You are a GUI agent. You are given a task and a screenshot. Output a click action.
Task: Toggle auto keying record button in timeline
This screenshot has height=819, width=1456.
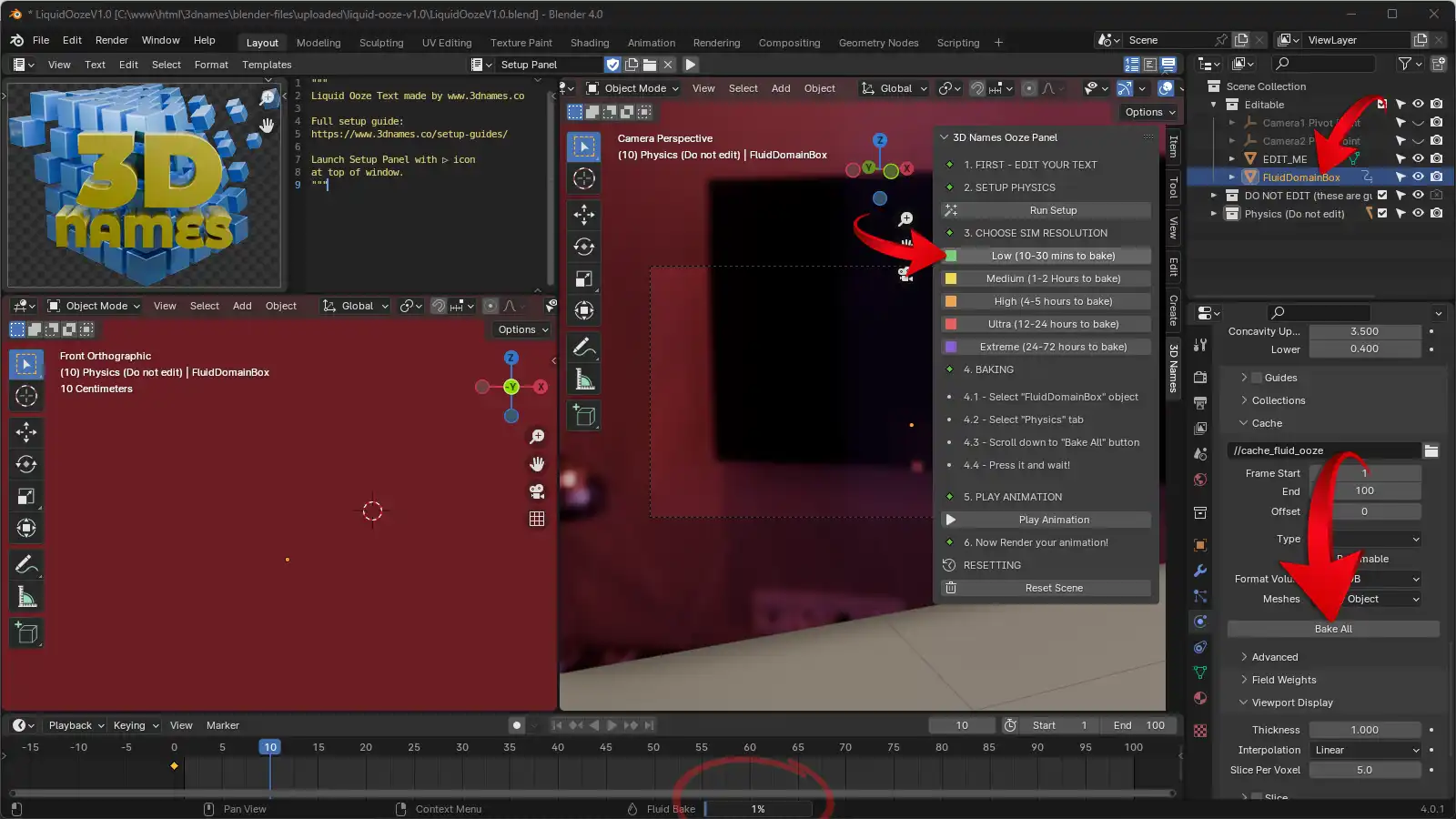pyautogui.click(x=517, y=725)
